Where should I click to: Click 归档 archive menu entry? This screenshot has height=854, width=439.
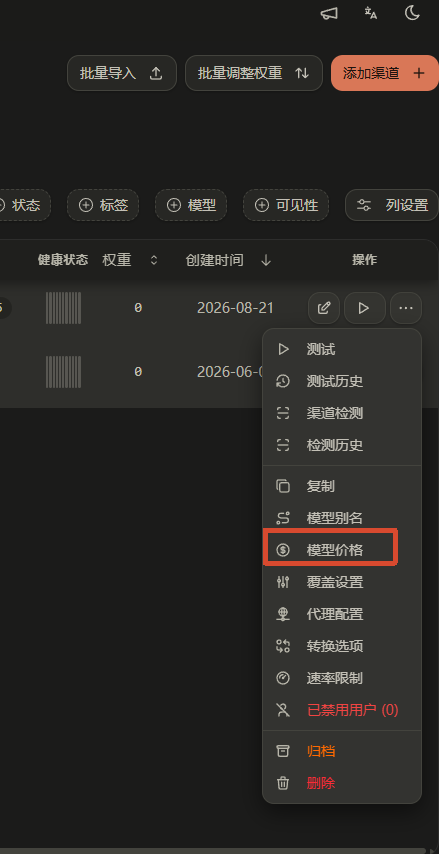pos(342,751)
